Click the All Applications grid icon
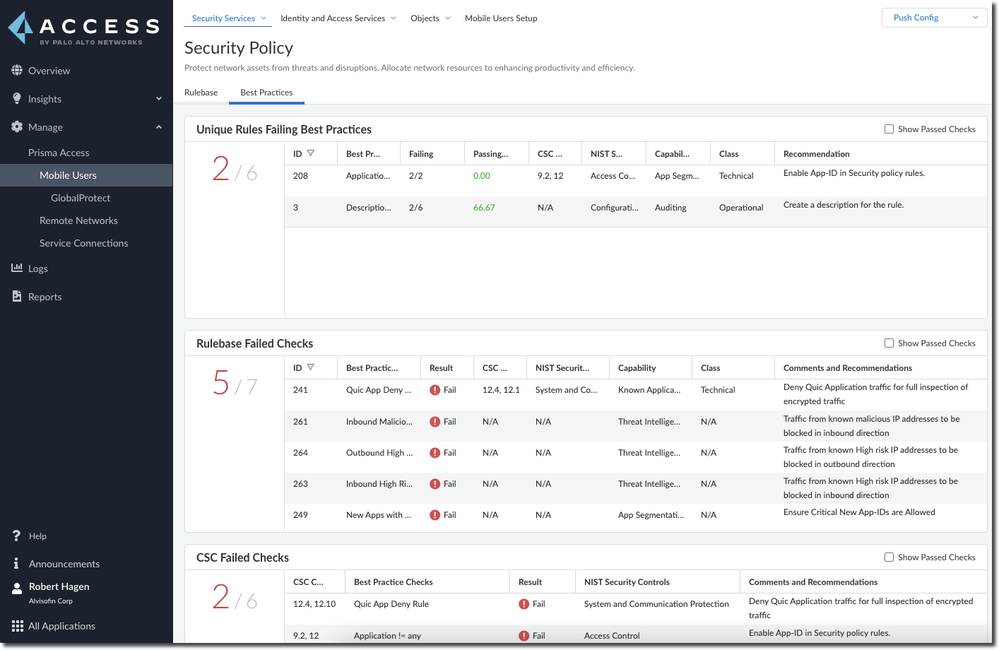 [17, 625]
